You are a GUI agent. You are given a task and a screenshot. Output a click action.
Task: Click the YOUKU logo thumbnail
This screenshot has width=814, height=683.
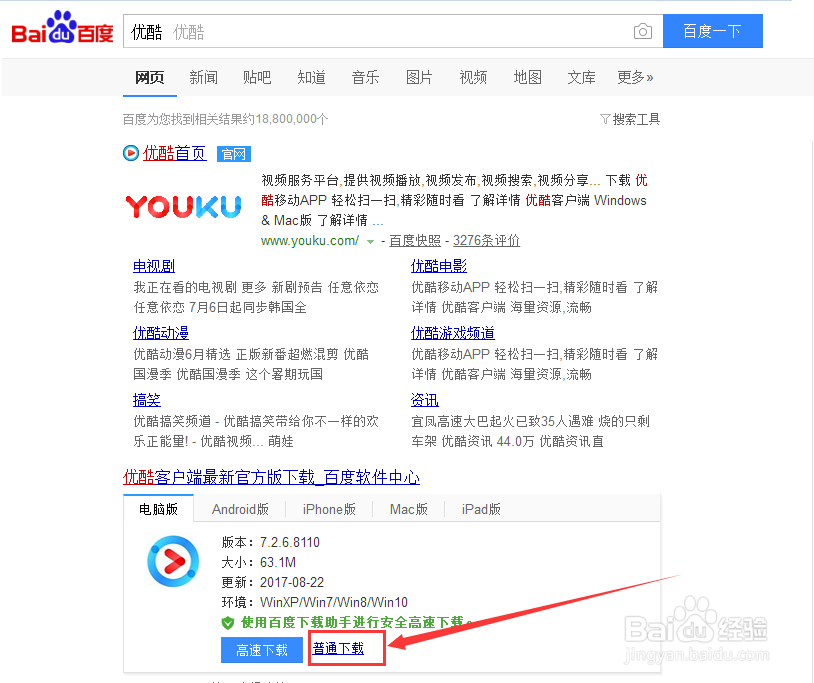[x=184, y=206]
